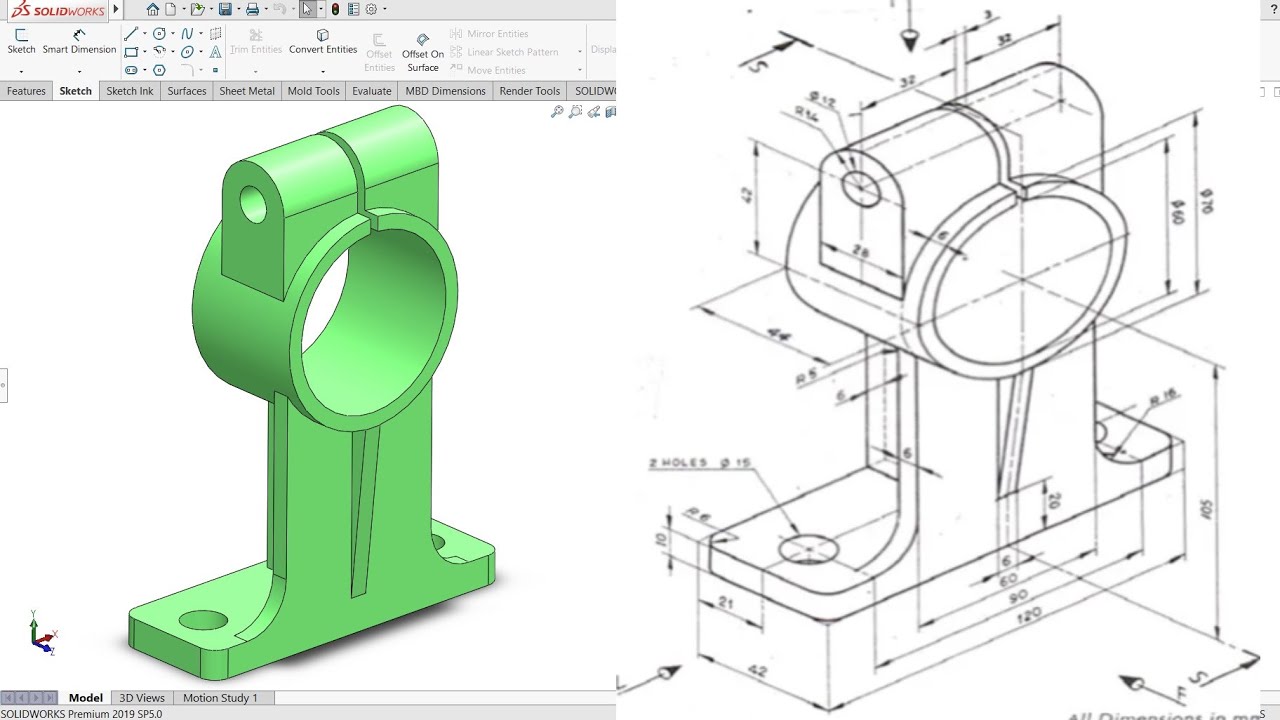Expand the Smart Dimension dropdown arrow

tap(79, 72)
